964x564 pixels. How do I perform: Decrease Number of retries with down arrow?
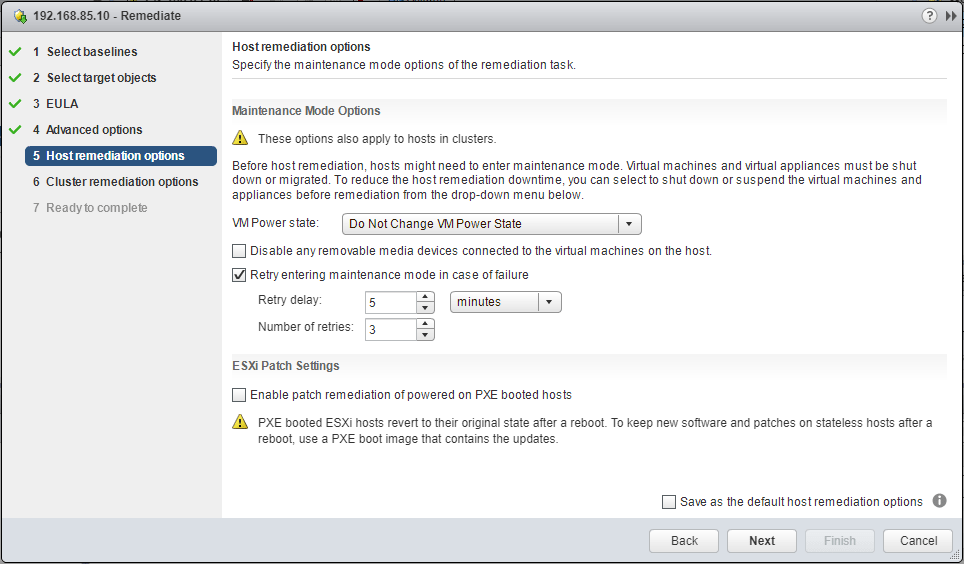pyautogui.click(x=425, y=335)
